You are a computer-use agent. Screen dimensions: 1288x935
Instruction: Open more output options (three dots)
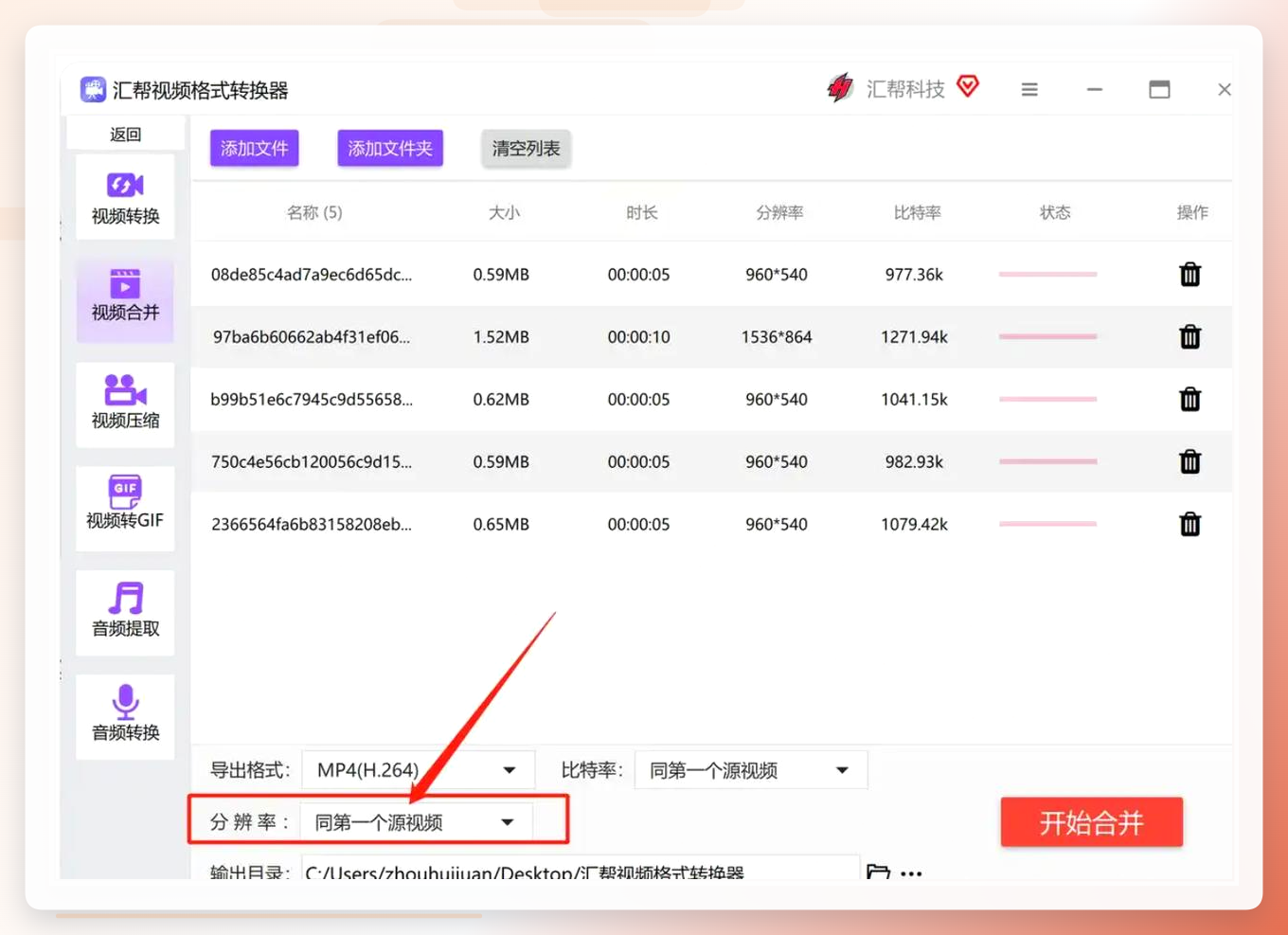[x=911, y=872]
